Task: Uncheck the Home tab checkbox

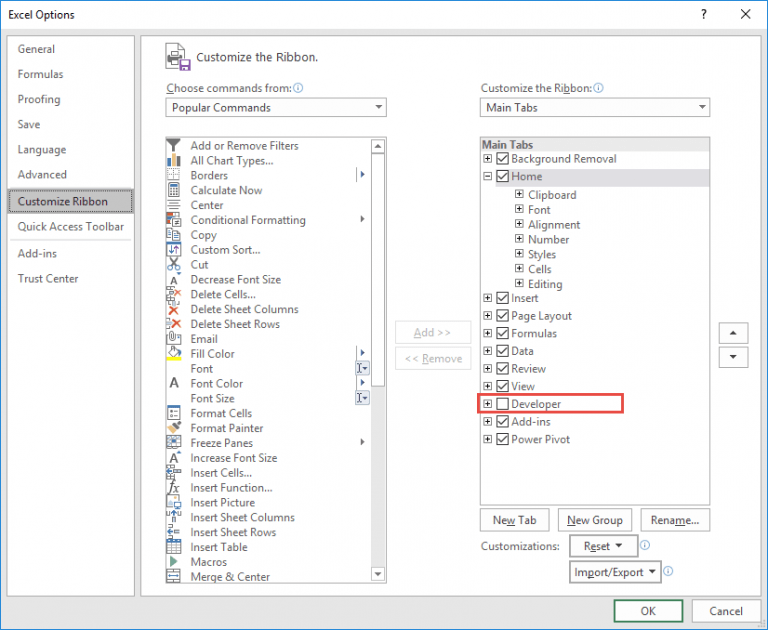Action: 502,176
